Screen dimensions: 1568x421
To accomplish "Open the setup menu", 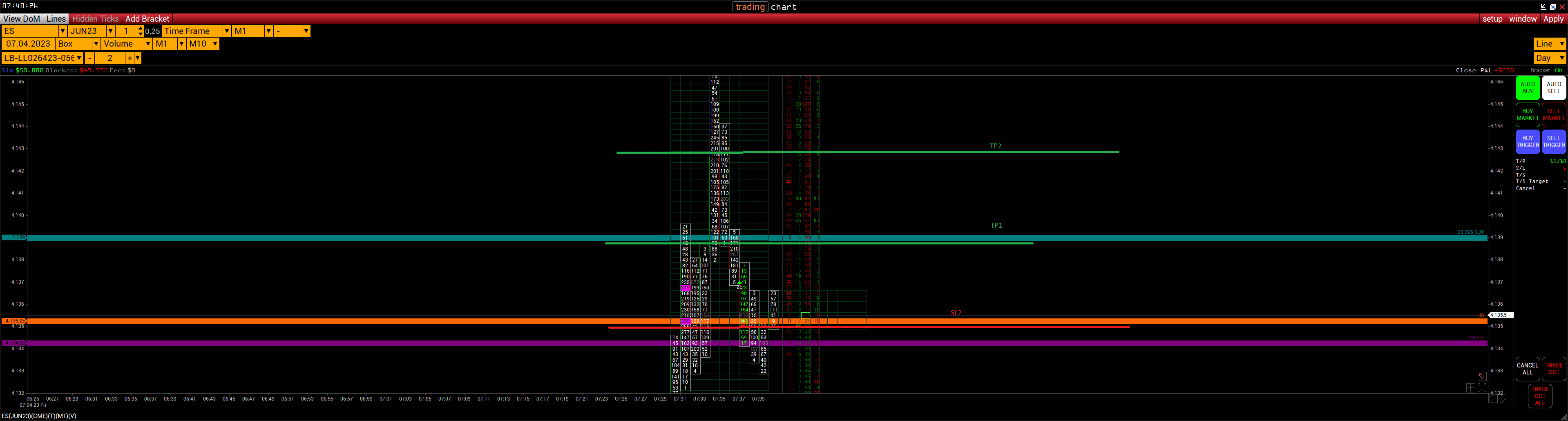I will tap(1492, 19).
